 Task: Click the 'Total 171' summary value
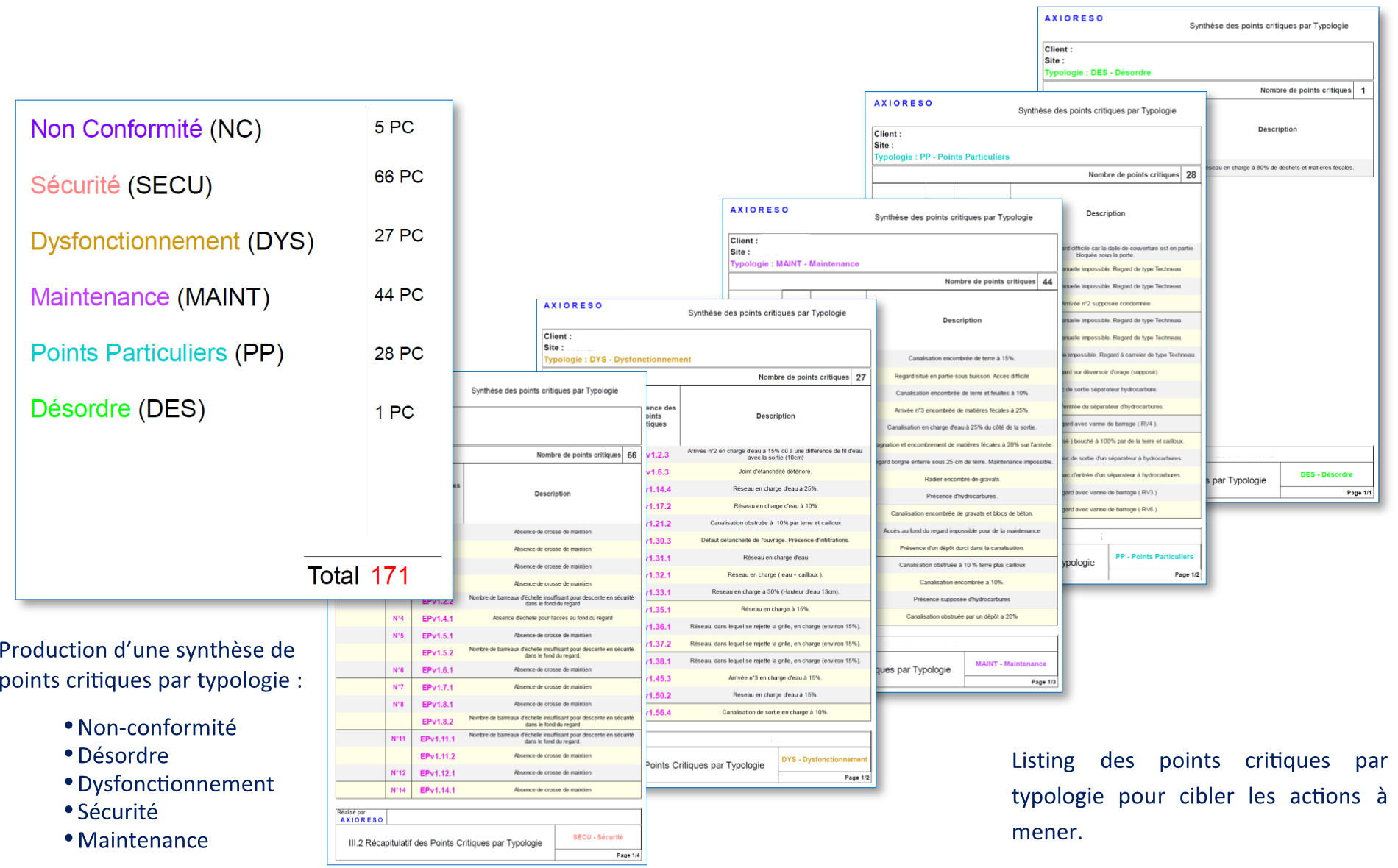click(x=358, y=575)
